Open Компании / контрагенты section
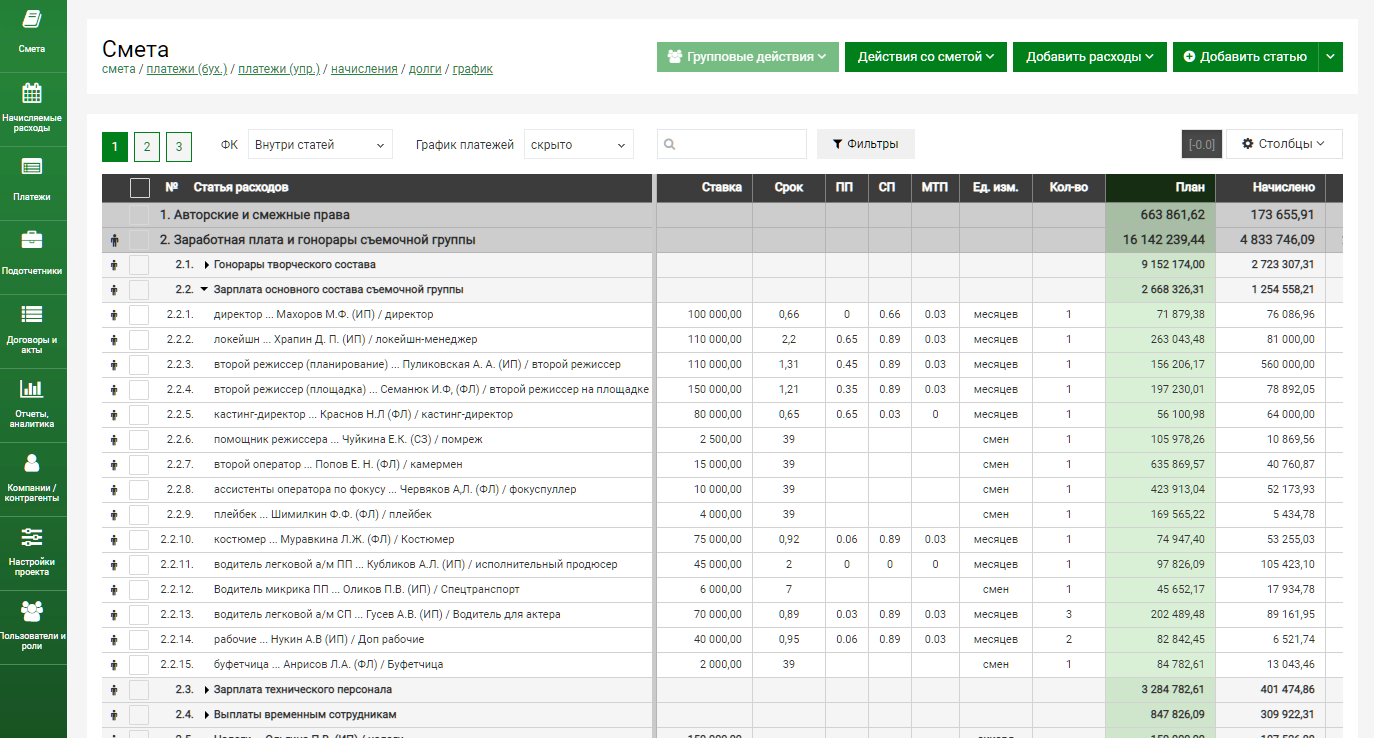1374x738 pixels. click(x=33, y=477)
